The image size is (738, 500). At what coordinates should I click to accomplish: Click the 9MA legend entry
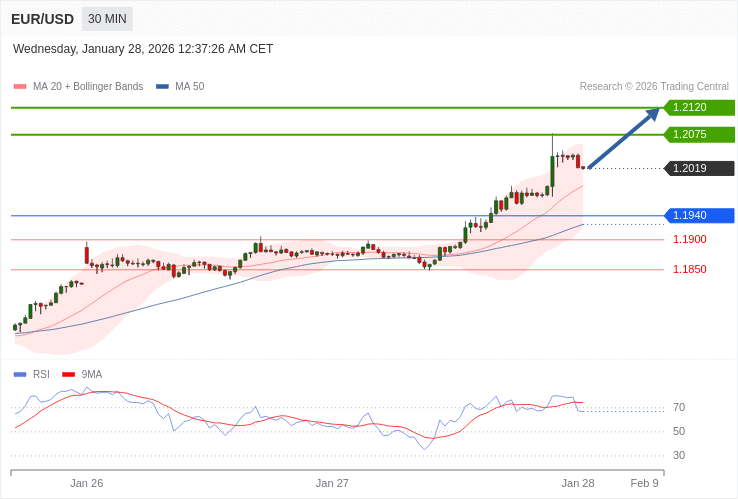[x=91, y=374]
